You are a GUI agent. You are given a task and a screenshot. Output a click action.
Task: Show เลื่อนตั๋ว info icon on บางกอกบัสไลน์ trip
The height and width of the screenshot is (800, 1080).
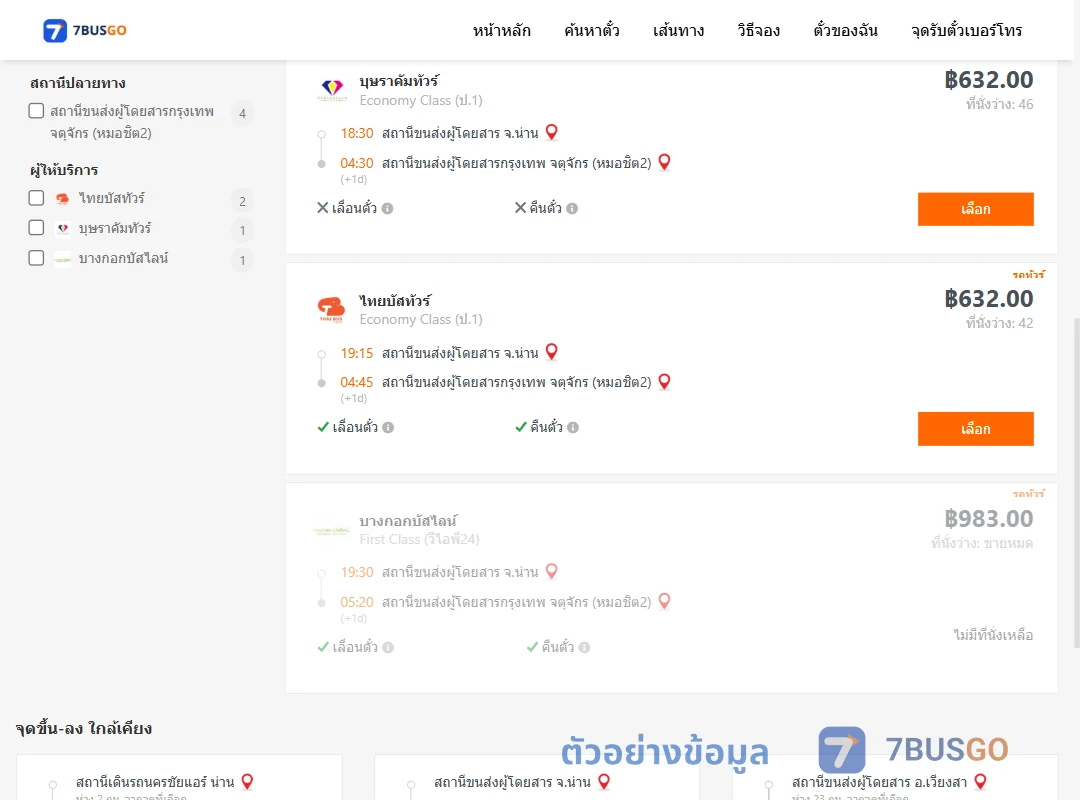coord(388,647)
